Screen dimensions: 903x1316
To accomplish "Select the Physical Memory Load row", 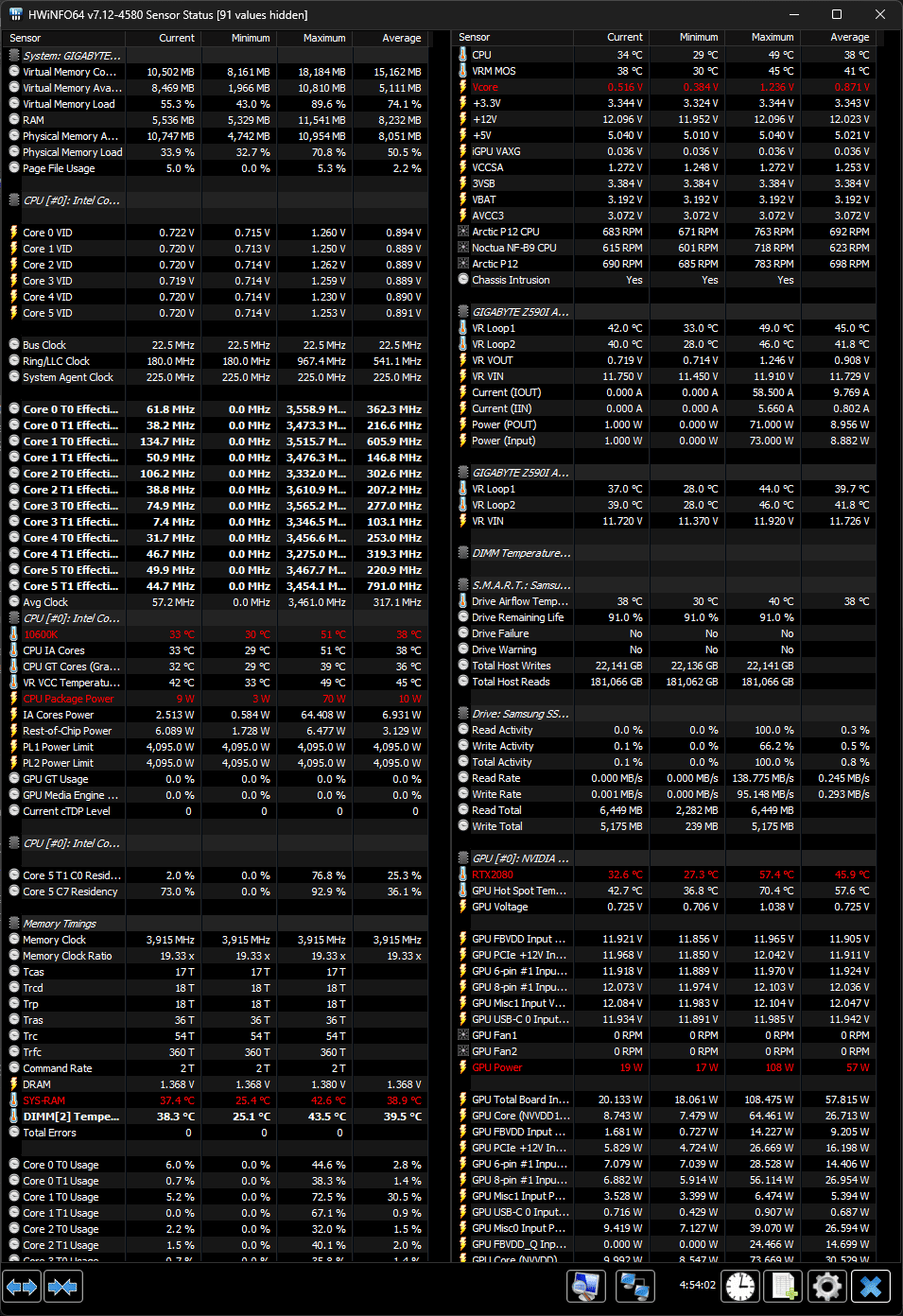I will click(x=216, y=152).
